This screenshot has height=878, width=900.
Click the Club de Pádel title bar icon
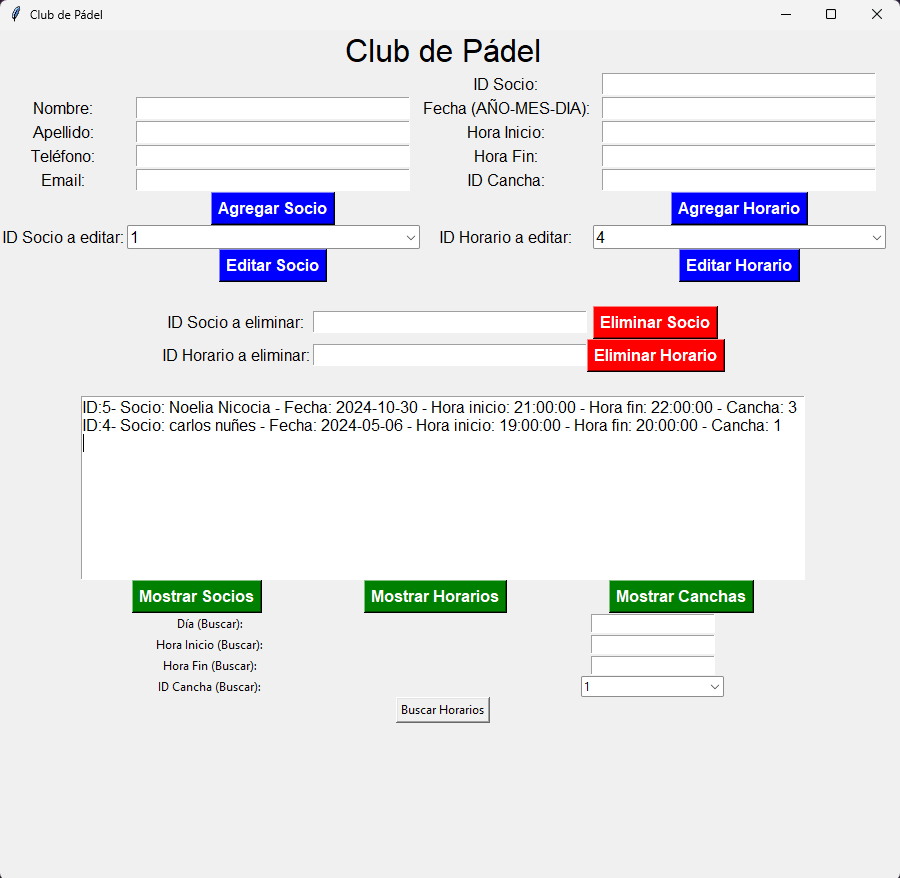coord(14,14)
